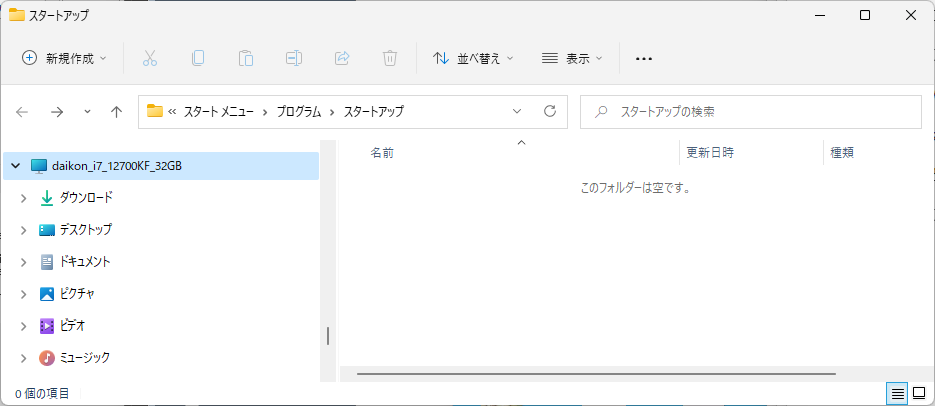Click the folder icon in address bar

pyautogui.click(x=155, y=111)
